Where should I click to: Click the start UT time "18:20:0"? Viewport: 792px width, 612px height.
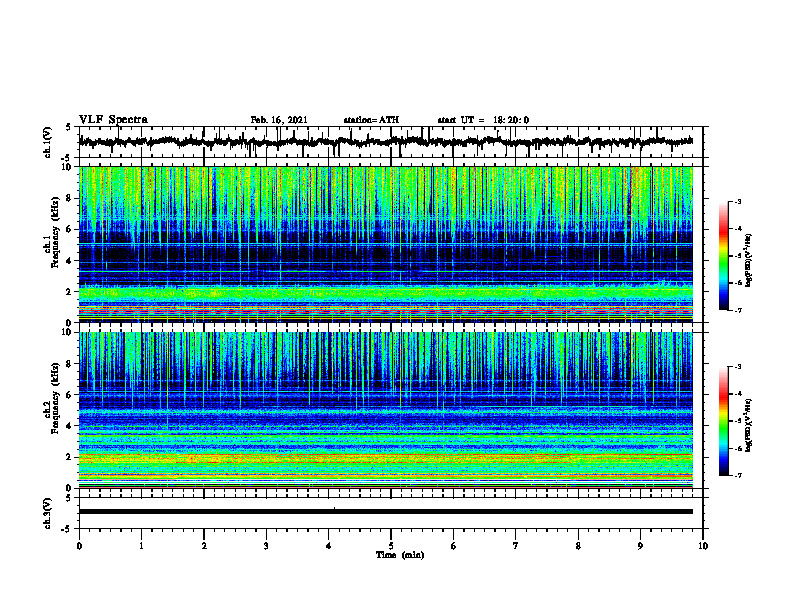point(511,120)
